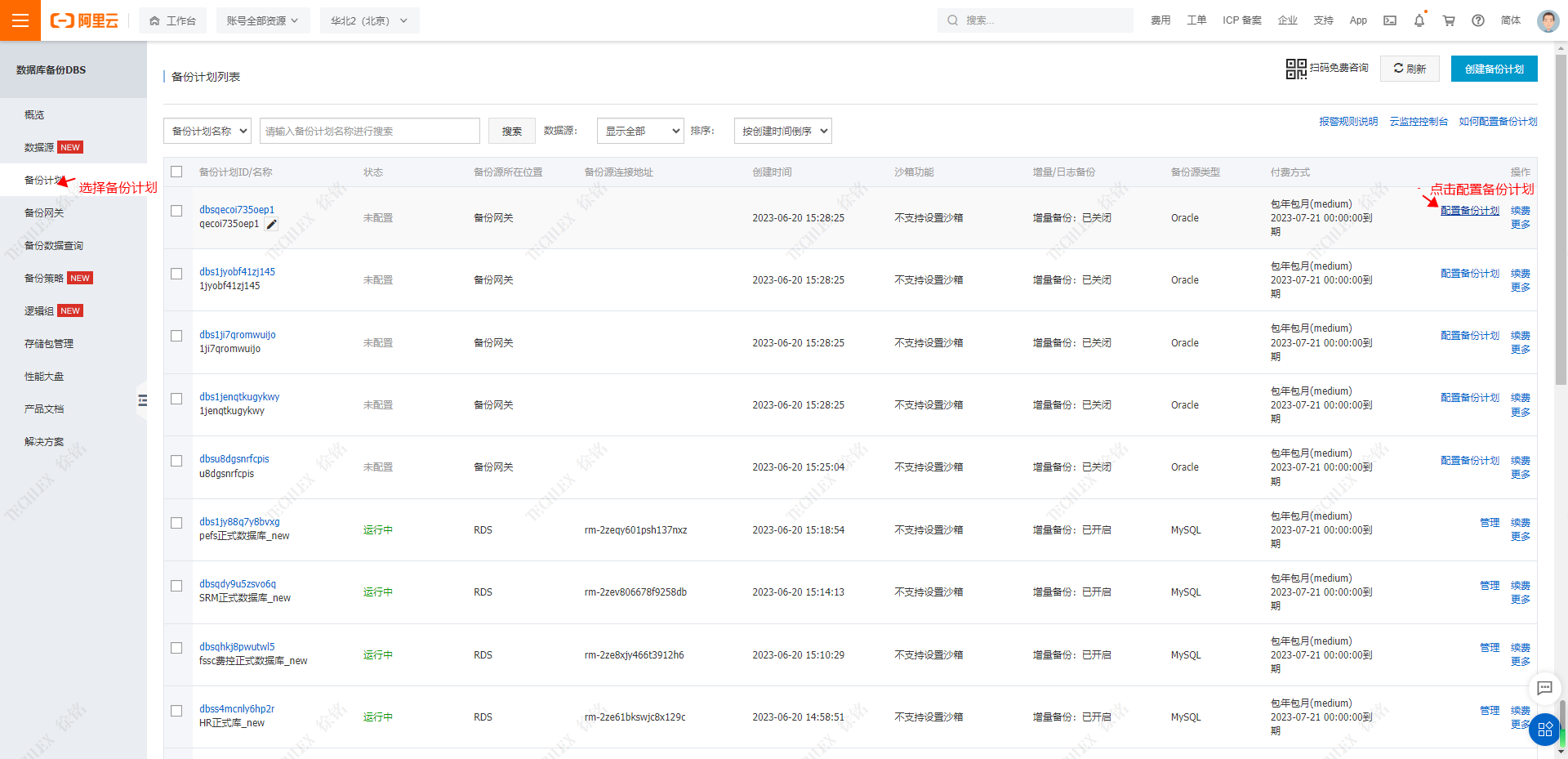Tick the select-all checkbox in table header

coord(176,172)
